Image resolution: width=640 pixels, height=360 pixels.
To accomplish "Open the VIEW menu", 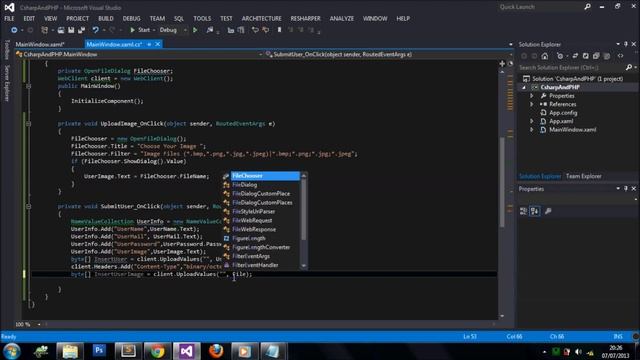I will click(x=51, y=18).
